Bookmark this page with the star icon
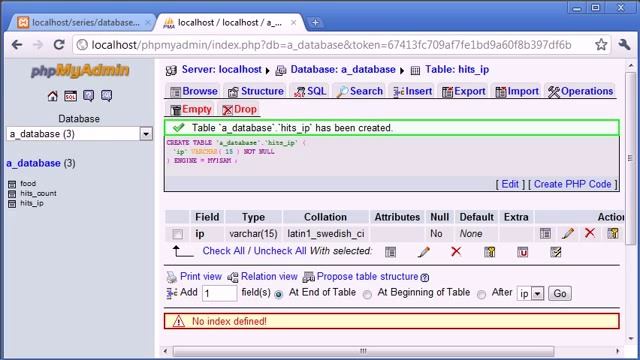Image resolution: width=640 pixels, height=360 pixels. click(x=601, y=44)
